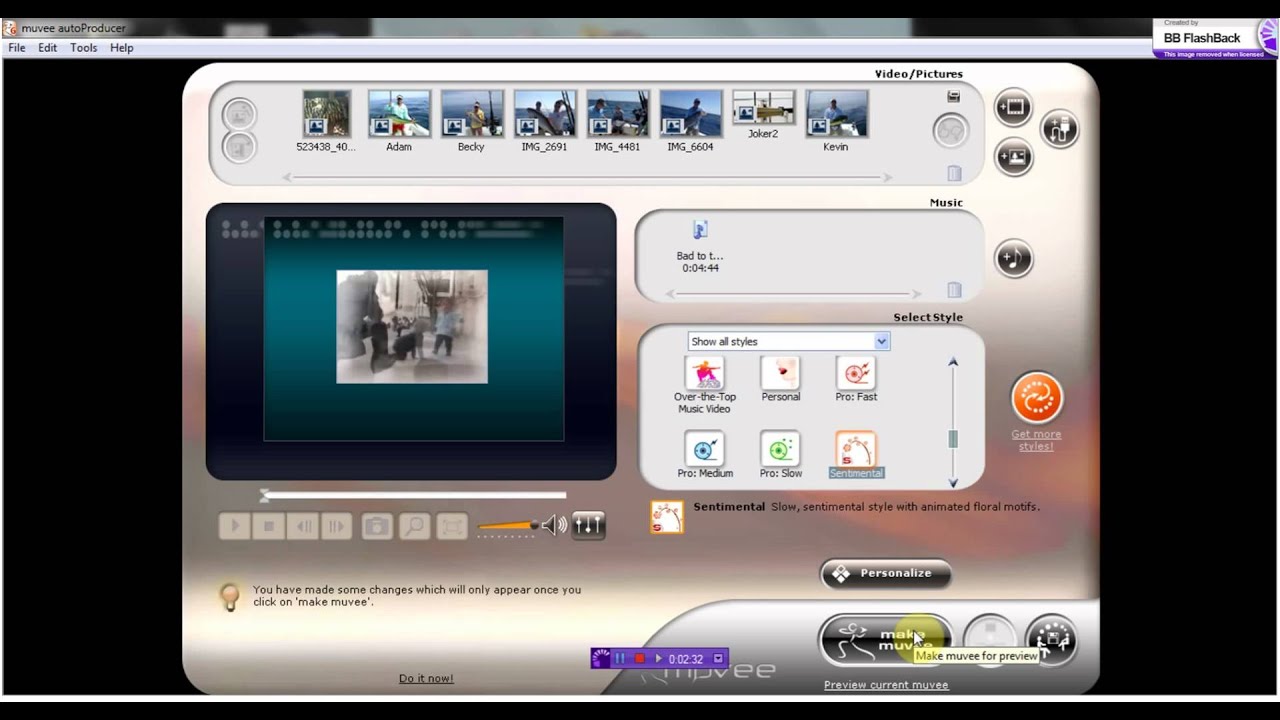
Task: Click the Stop button under preview
Action: pos(269,526)
